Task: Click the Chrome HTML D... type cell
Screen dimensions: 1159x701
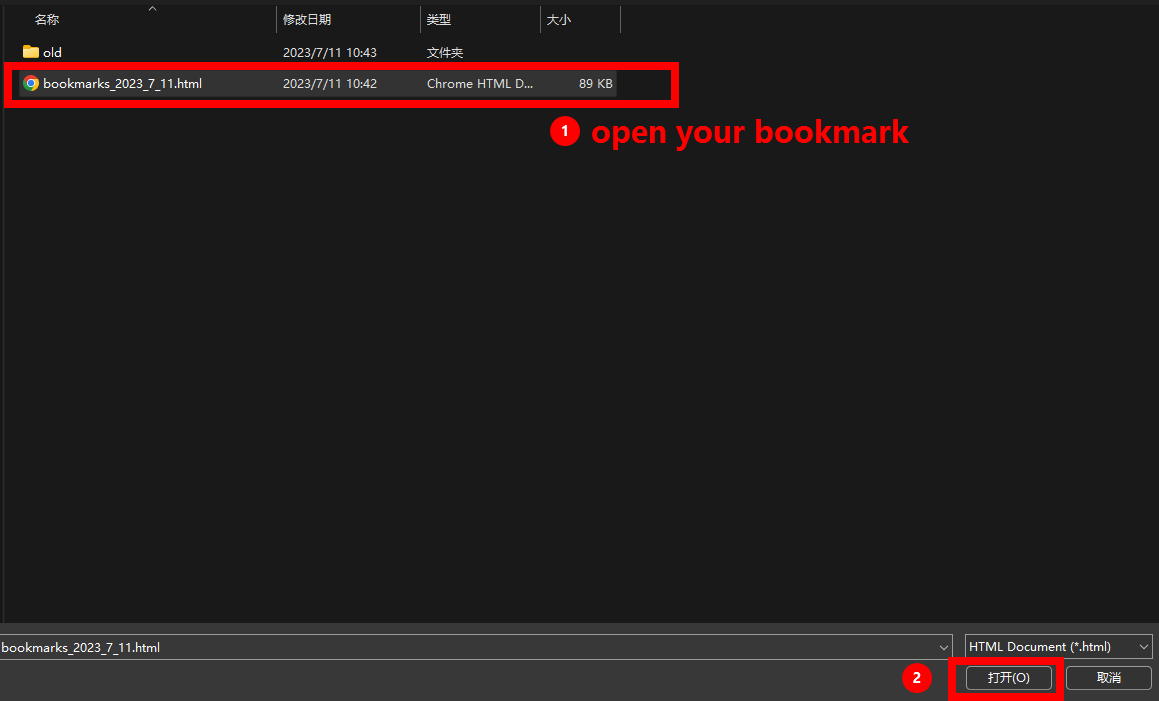Action: (480, 84)
